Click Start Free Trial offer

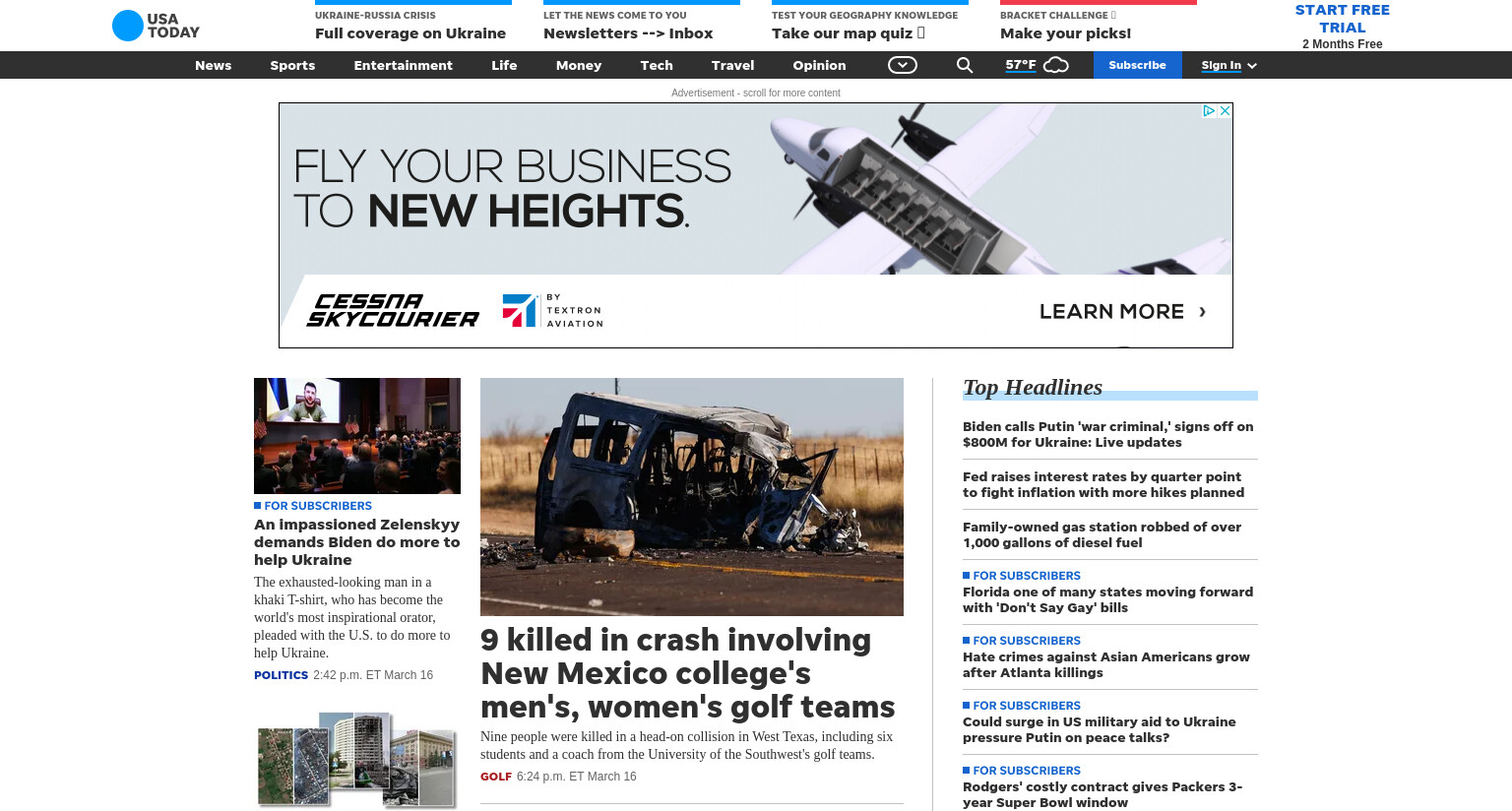pos(1343,19)
